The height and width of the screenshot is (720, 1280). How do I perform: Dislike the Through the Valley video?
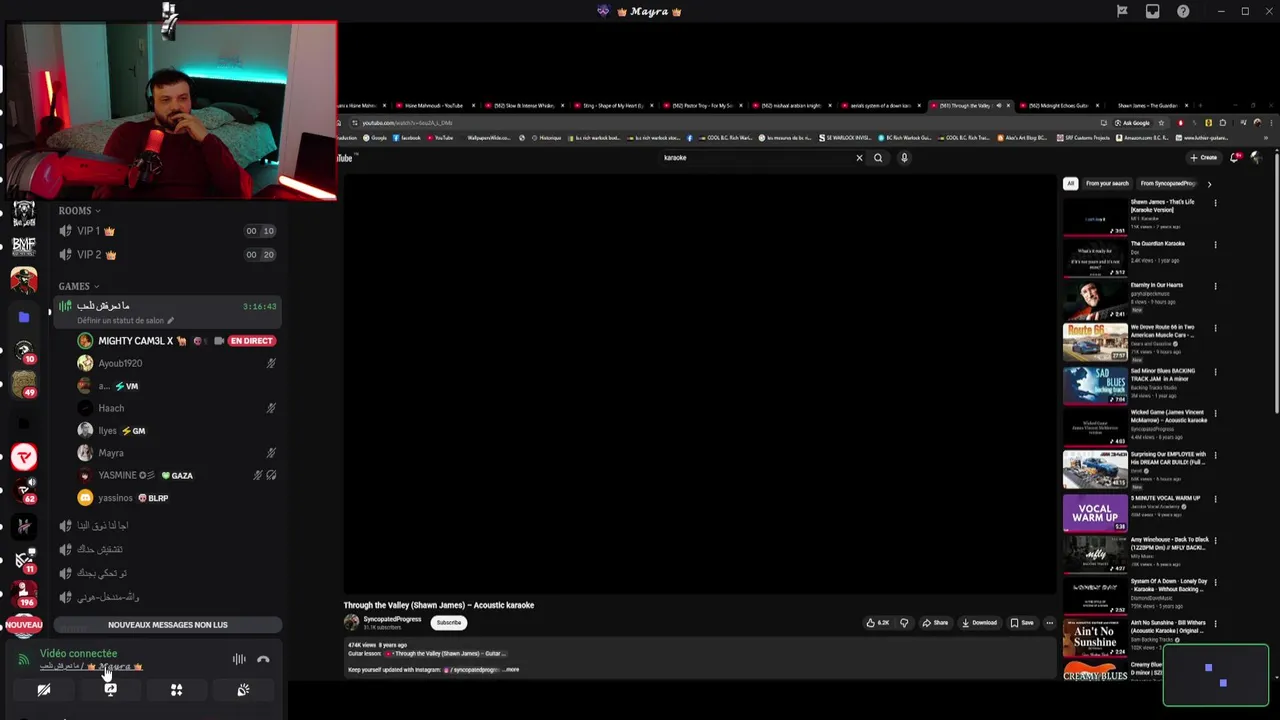pyautogui.click(x=904, y=623)
